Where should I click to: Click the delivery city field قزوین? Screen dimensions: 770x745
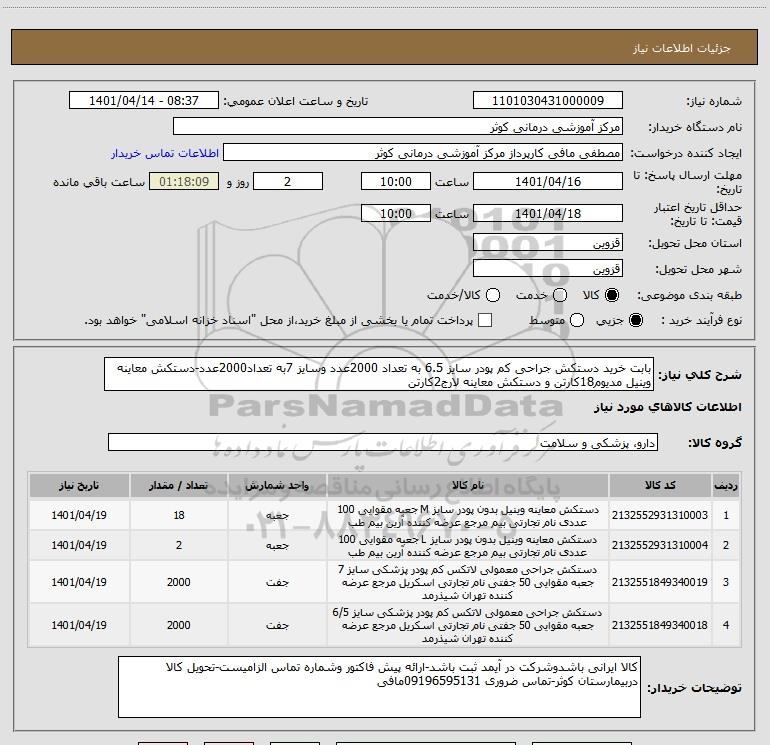coord(548,268)
